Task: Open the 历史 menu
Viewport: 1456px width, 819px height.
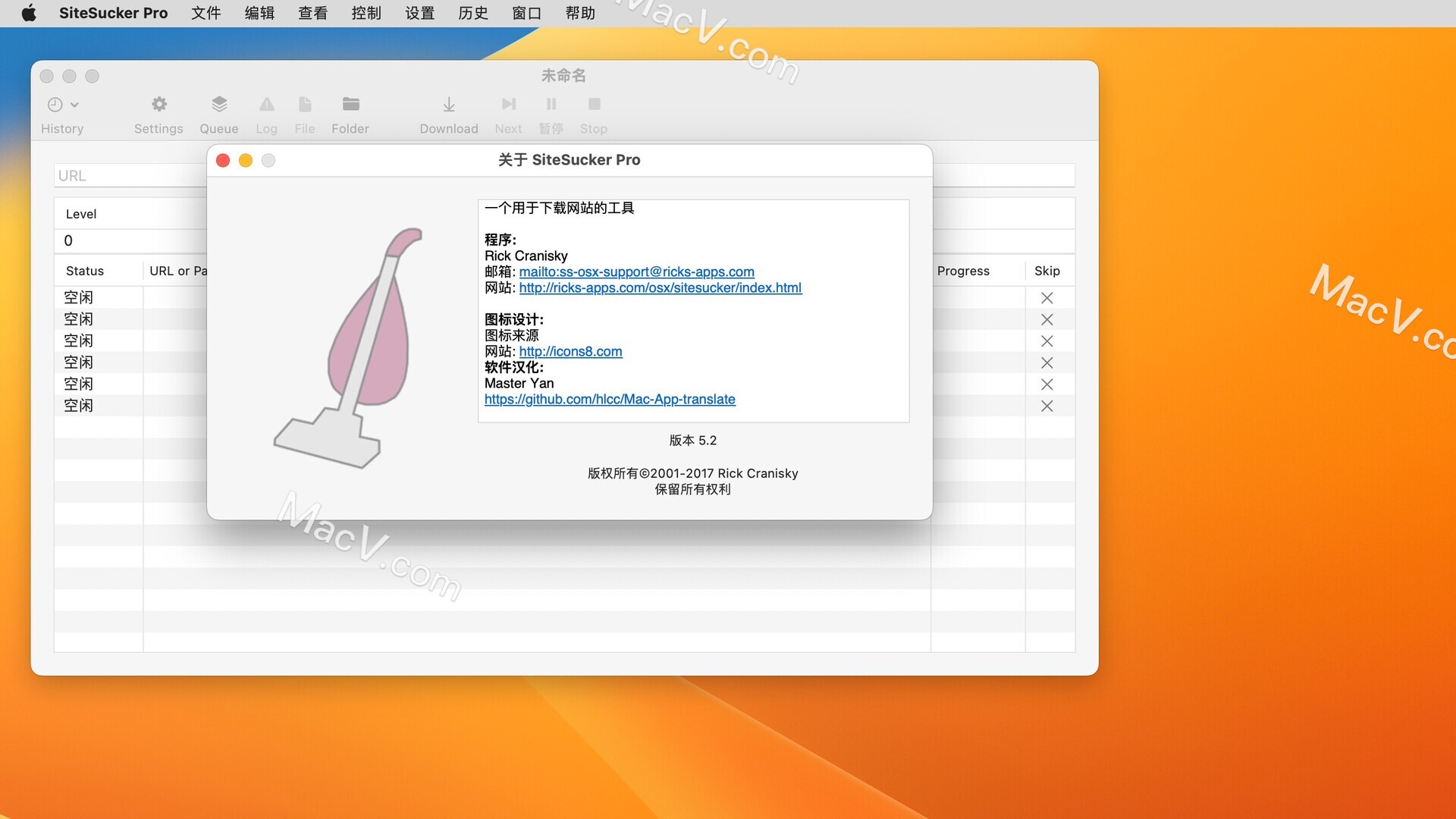Action: coord(473,13)
